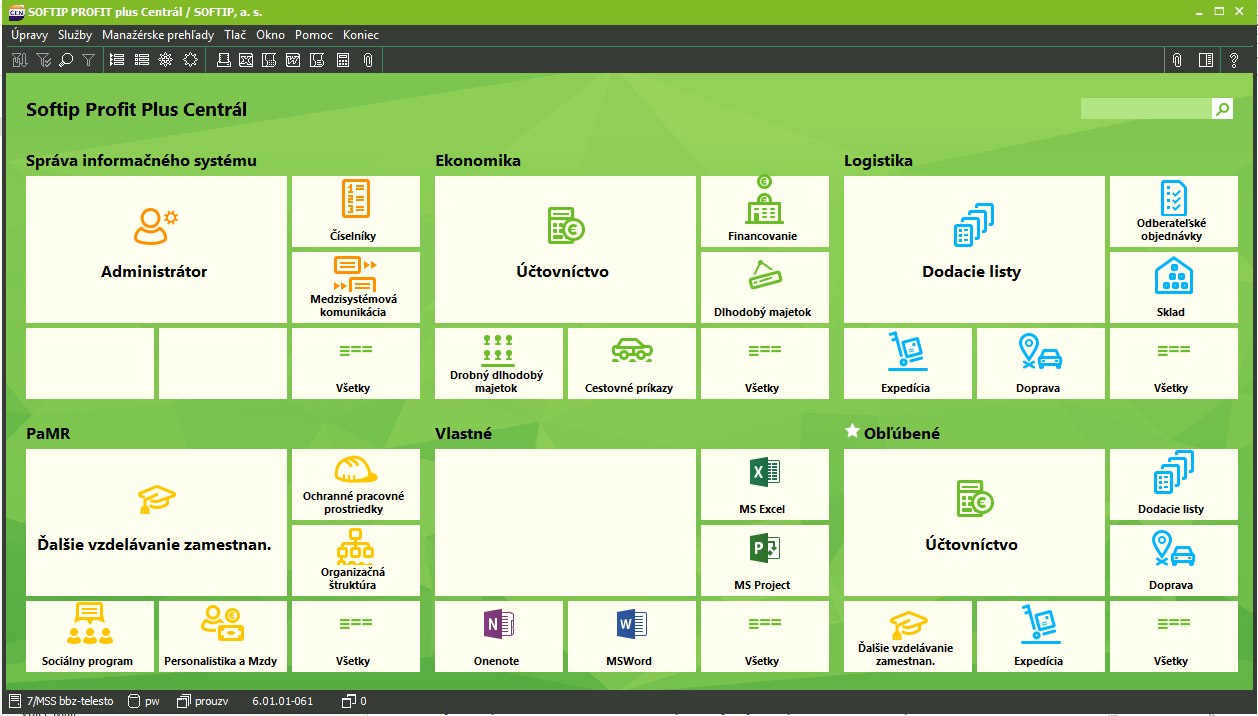This screenshot has height=716, width=1258.
Task: Open the Cestovné príkazy car tile
Action: [630, 363]
